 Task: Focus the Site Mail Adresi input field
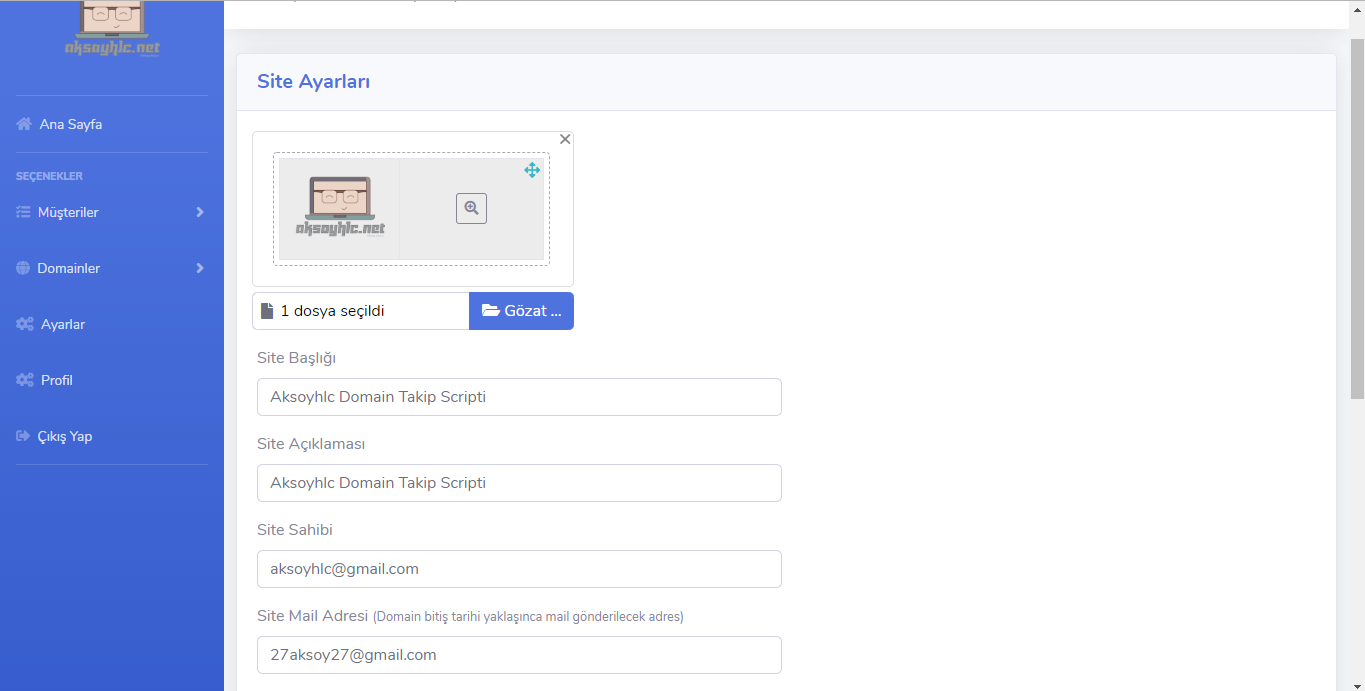point(519,655)
